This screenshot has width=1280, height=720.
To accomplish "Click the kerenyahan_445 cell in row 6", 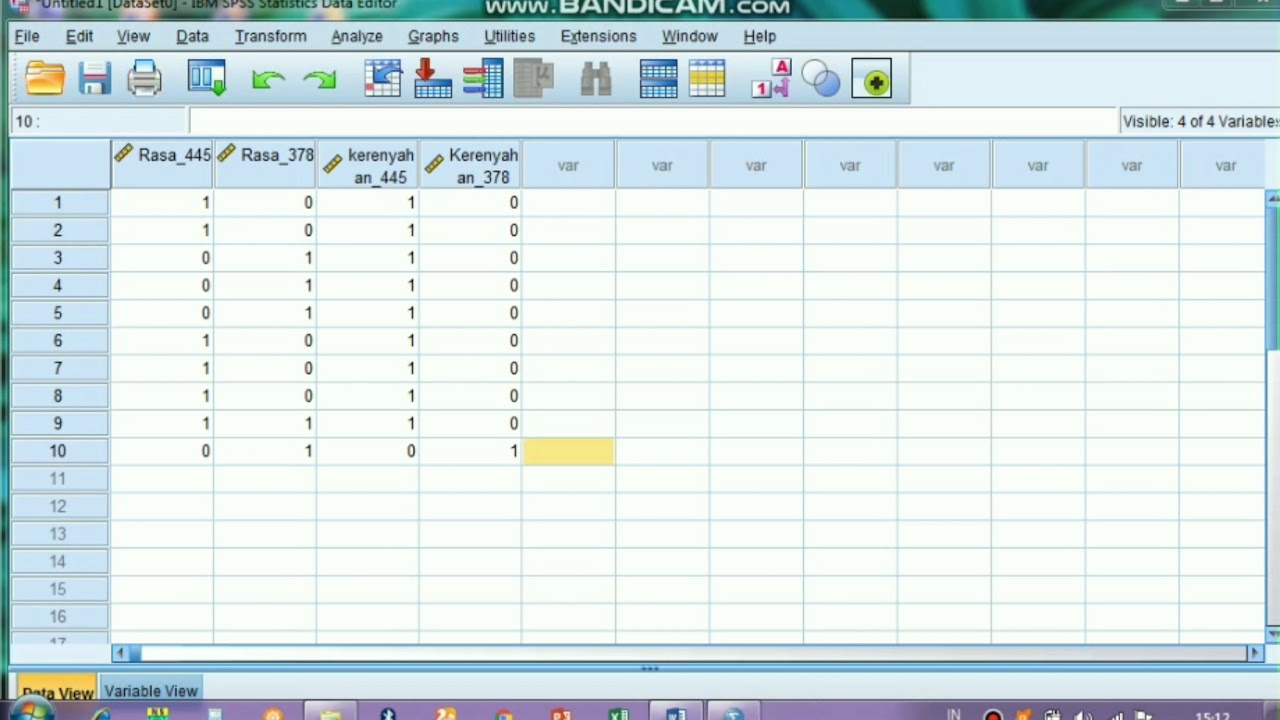I will [368, 341].
